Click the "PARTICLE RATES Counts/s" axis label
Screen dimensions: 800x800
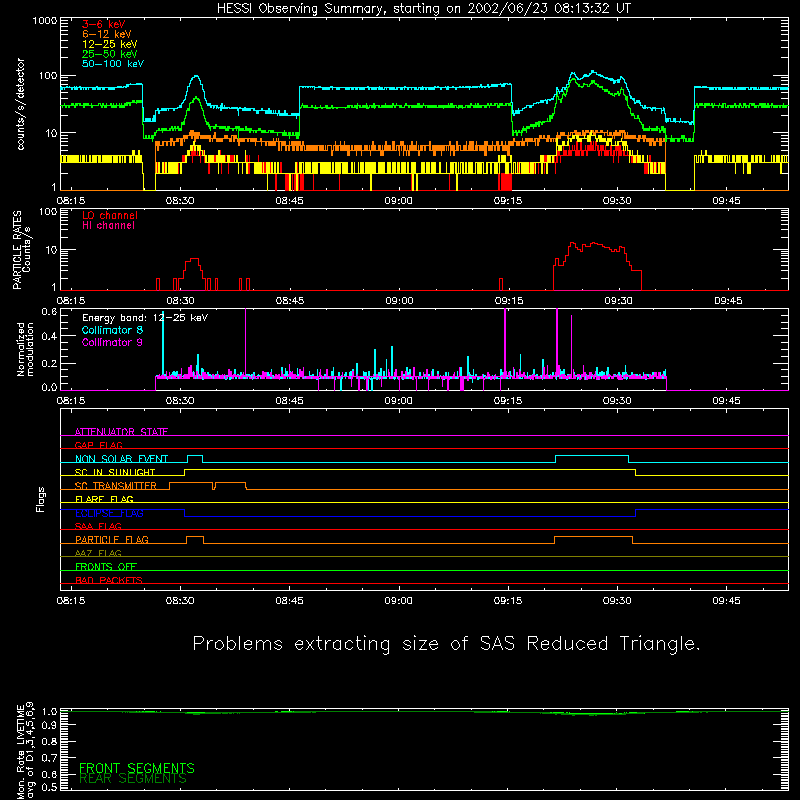pyautogui.click(x=21, y=250)
